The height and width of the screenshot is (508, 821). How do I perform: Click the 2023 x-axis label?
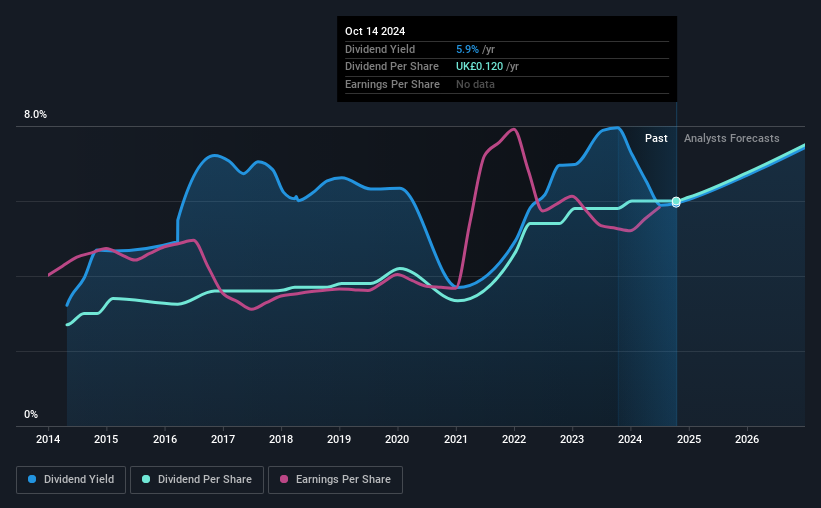click(x=572, y=439)
